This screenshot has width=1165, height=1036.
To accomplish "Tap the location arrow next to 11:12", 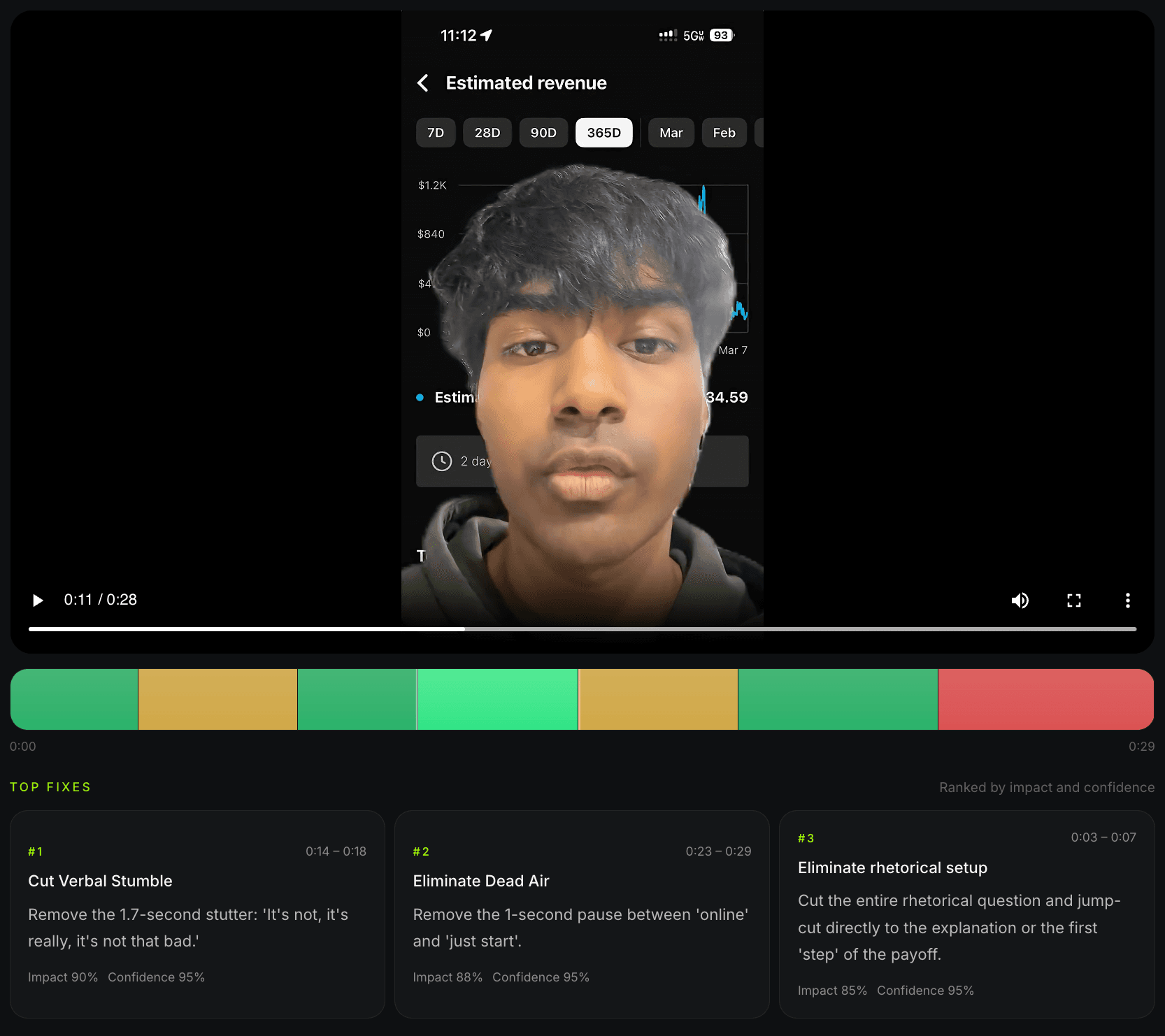I will point(487,34).
